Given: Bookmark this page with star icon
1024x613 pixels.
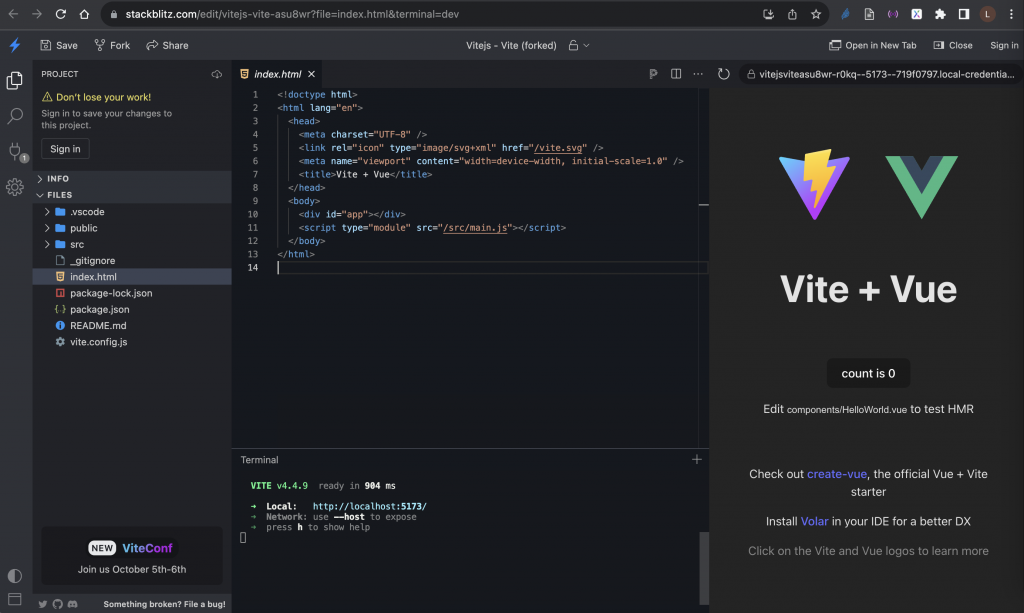Looking at the screenshot, I should click(x=816, y=14).
